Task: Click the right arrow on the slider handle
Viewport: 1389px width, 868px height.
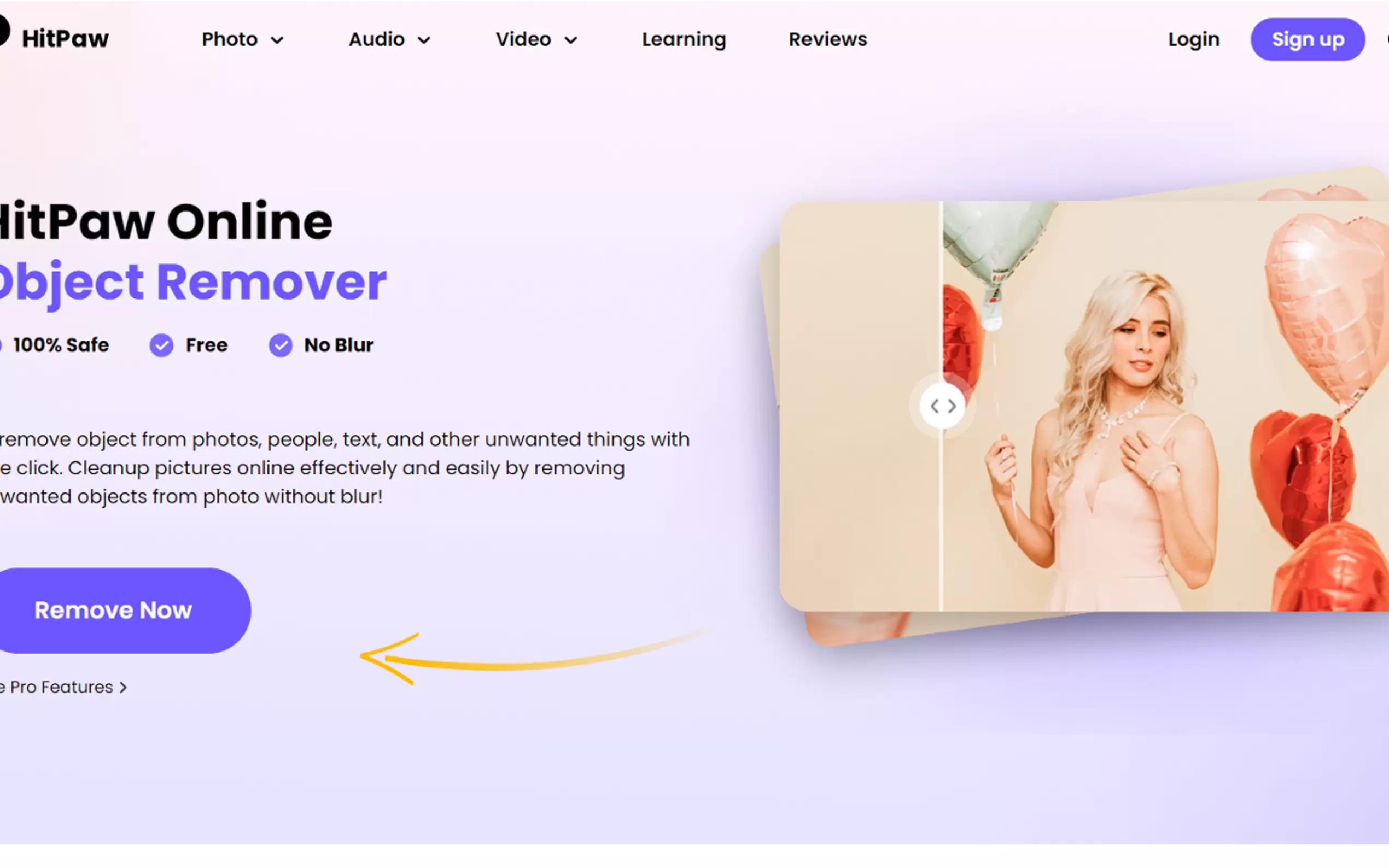Action: click(952, 407)
